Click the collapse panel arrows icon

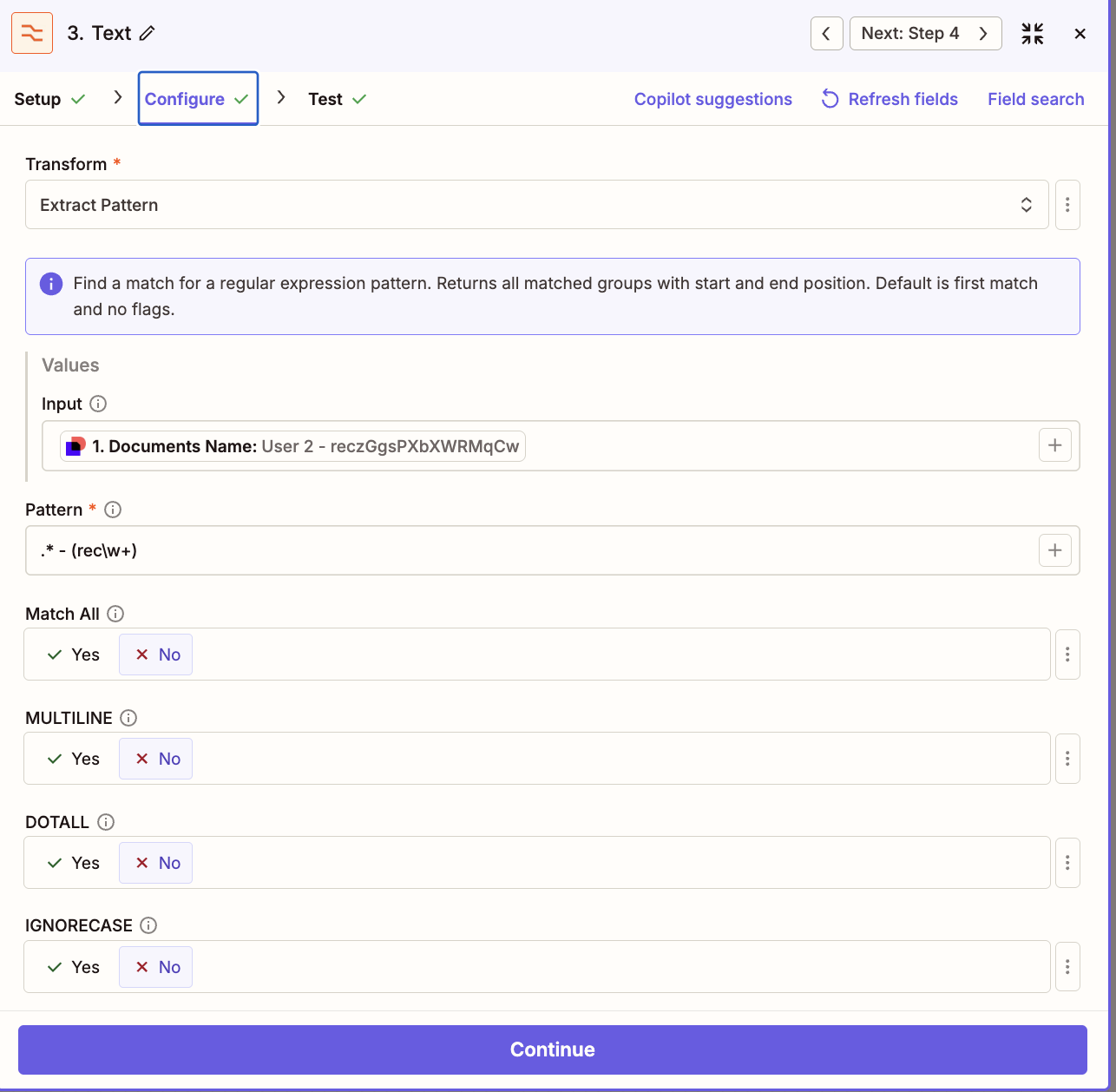[x=1032, y=34]
